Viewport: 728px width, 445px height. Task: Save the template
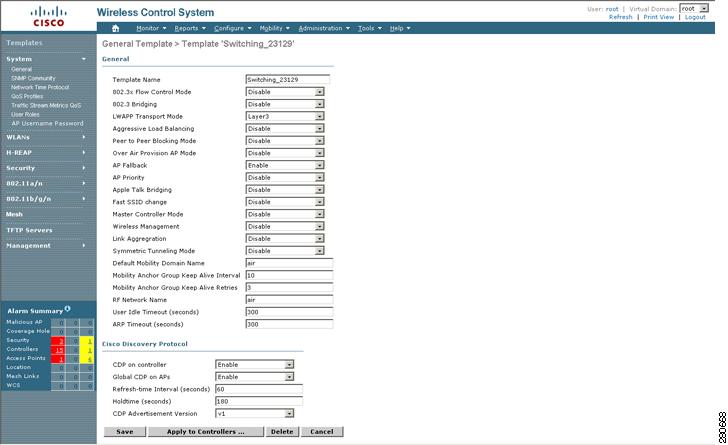[125, 432]
